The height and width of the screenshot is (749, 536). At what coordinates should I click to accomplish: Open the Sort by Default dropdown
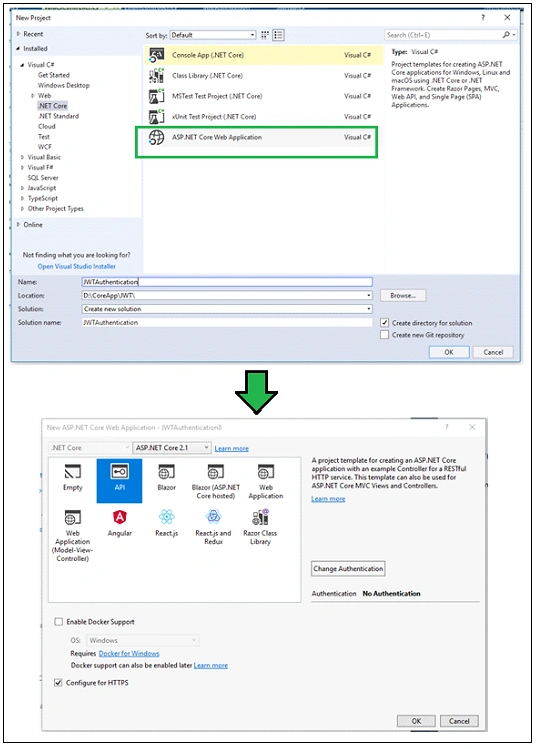point(213,35)
